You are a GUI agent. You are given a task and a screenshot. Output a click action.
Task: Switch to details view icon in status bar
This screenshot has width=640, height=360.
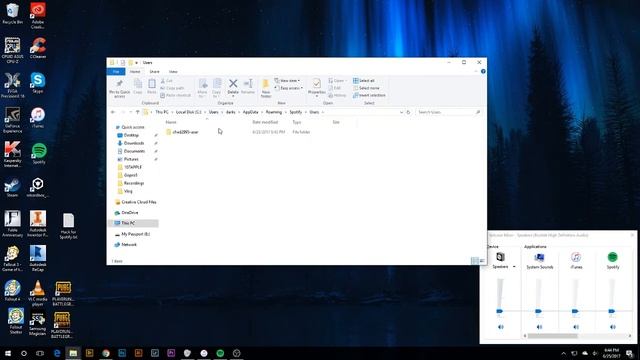click(x=474, y=260)
